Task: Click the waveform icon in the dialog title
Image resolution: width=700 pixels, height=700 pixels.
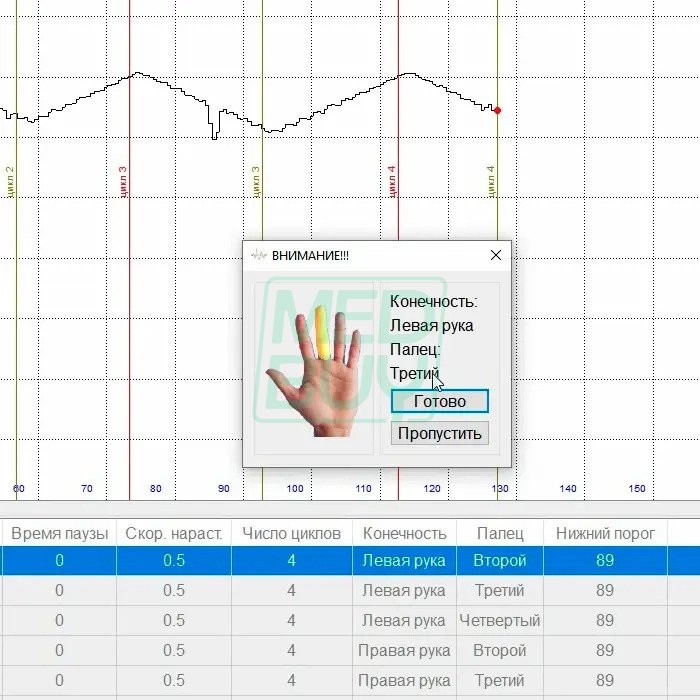Action: click(258, 255)
